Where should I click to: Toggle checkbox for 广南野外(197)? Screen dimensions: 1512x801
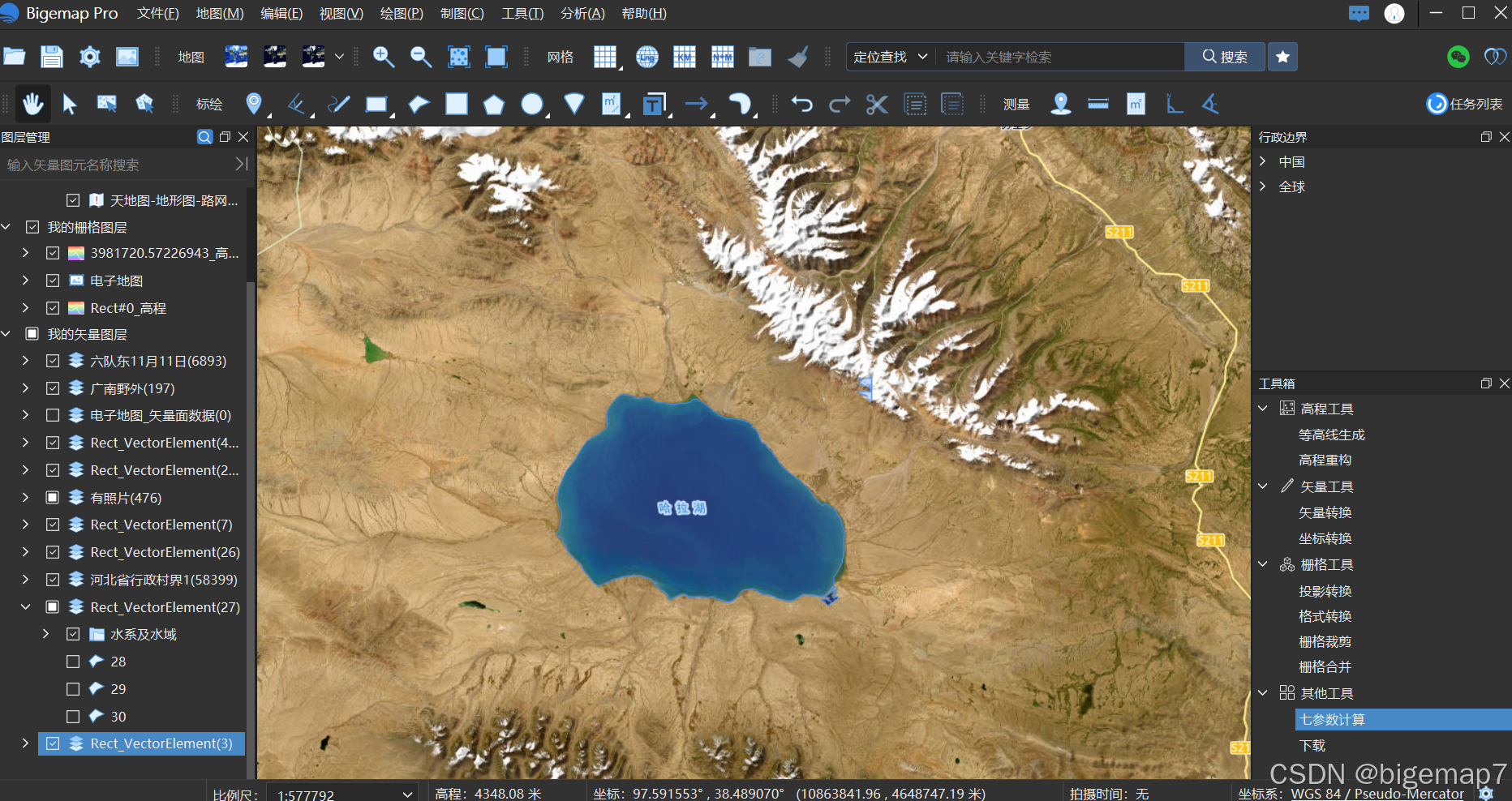click(x=53, y=388)
